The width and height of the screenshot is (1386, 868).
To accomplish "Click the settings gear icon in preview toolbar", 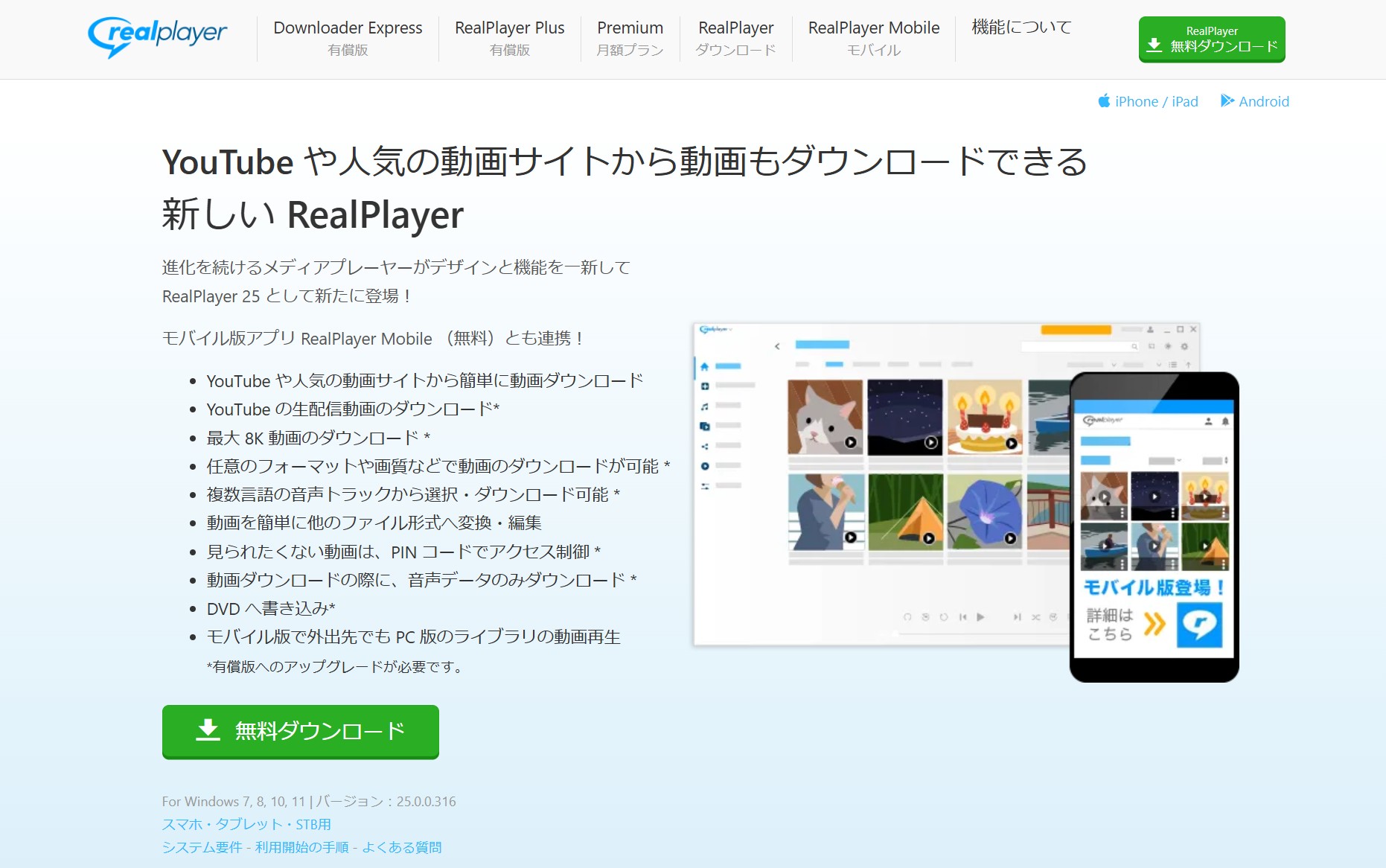I will coord(1184,346).
